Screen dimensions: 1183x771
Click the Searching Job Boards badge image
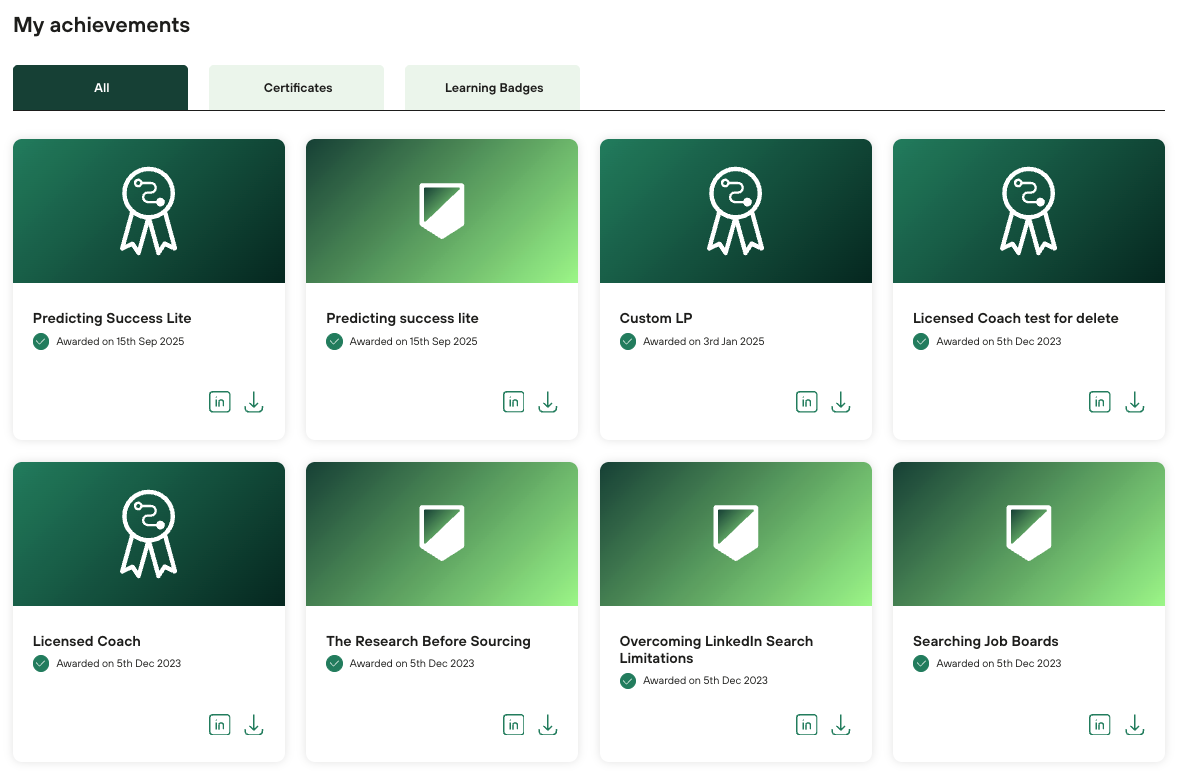[1028, 534]
